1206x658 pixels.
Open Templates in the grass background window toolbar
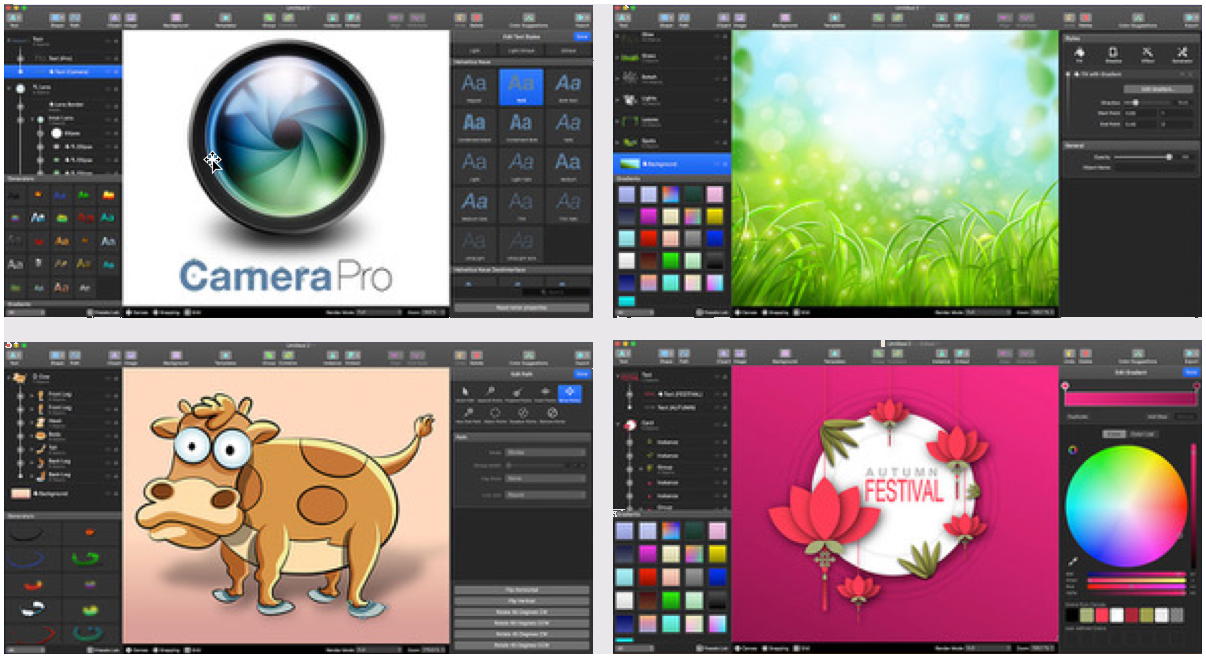coord(834,20)
